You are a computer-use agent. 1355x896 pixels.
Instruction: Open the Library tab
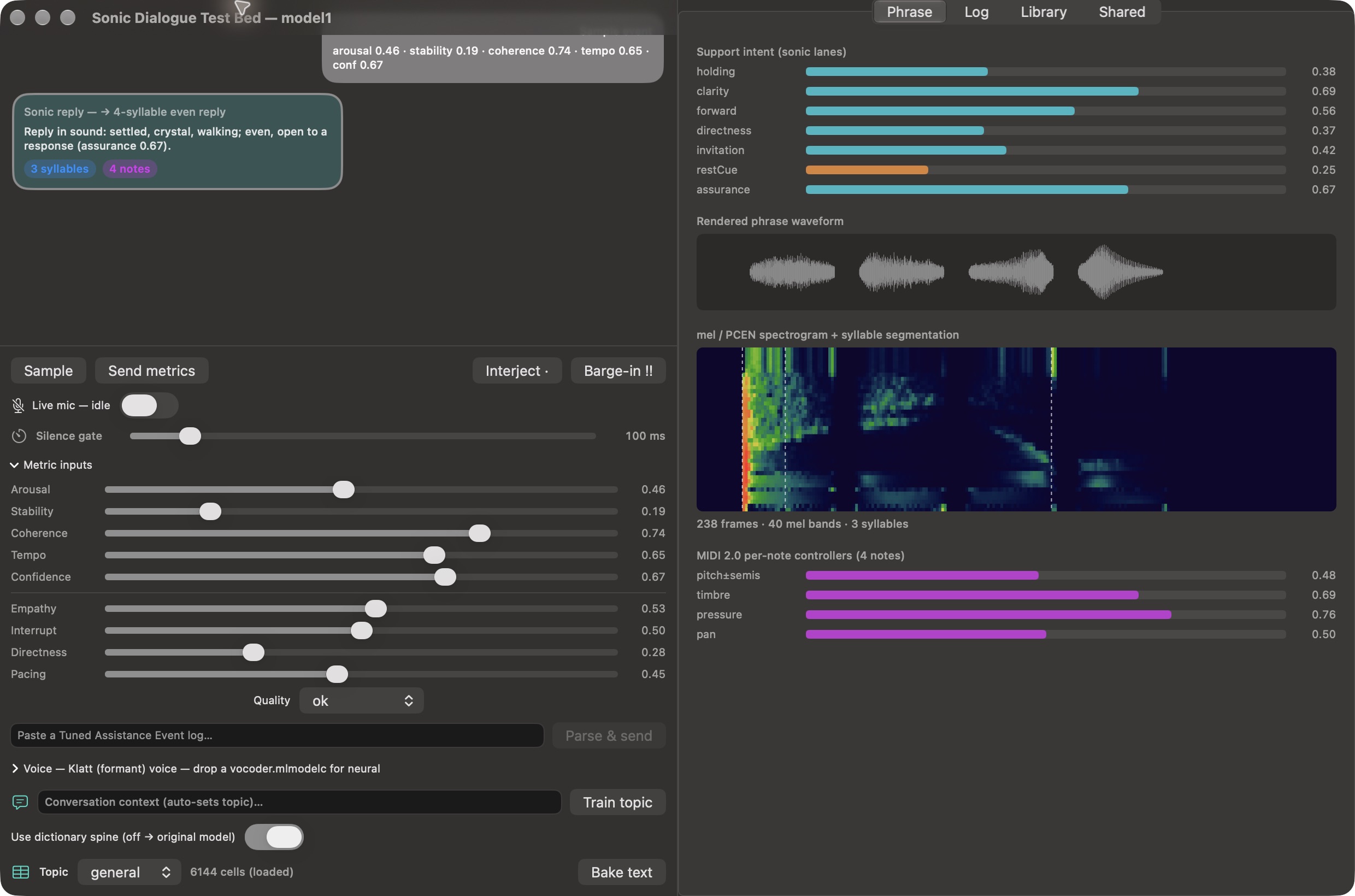click(1044, 12)
